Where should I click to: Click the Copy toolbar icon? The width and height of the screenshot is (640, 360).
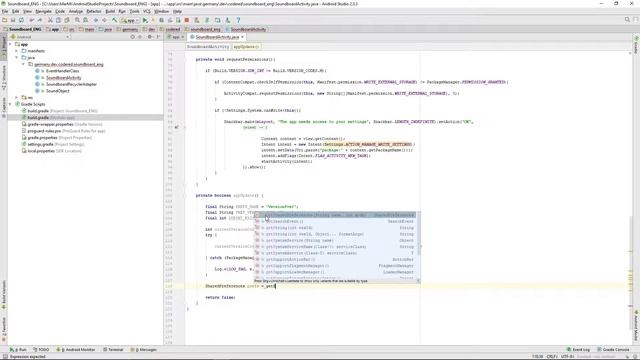point(58,20)
